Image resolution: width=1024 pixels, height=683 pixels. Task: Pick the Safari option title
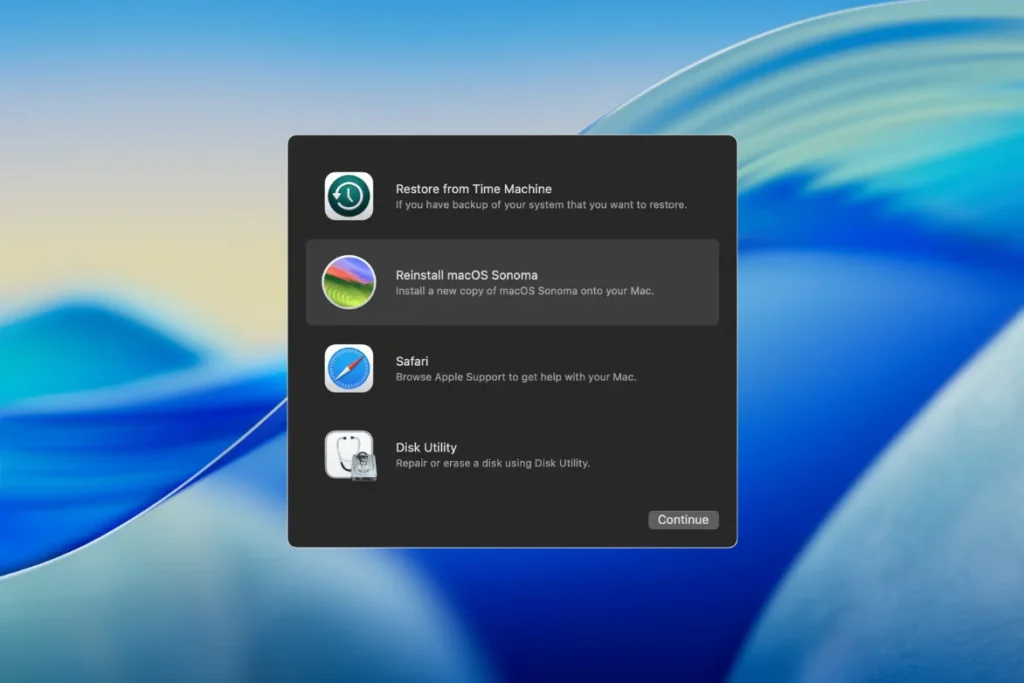[x=412, y=361]
